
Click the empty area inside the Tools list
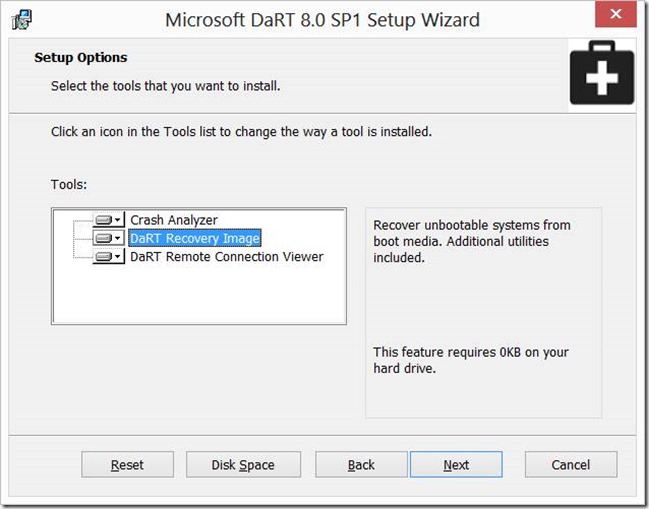click(x=199, y=294)
